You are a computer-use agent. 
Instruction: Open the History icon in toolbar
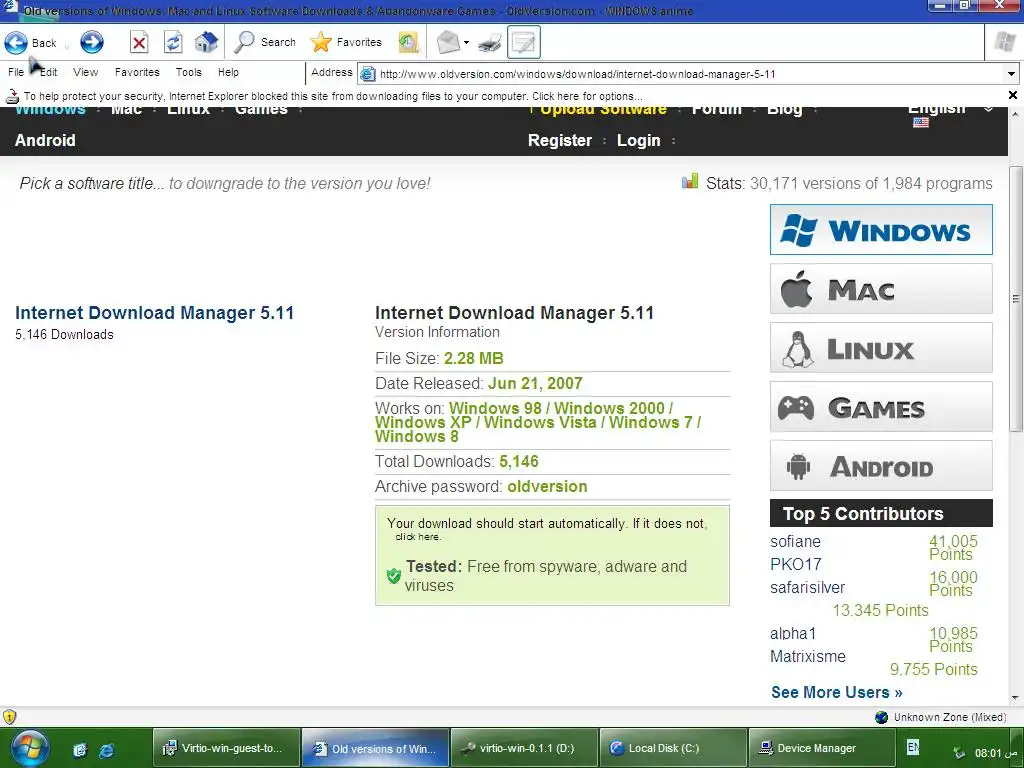tap(409, 43)
